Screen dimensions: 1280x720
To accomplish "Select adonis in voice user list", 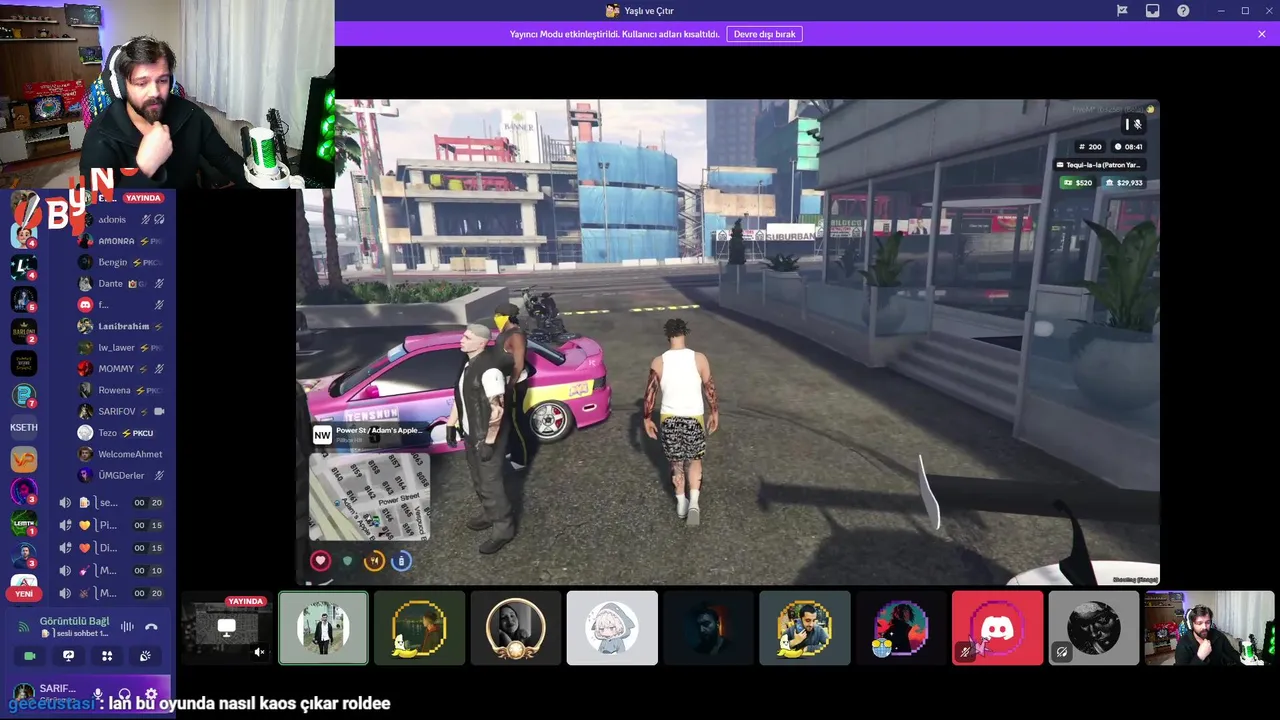I will pos(121,219).
